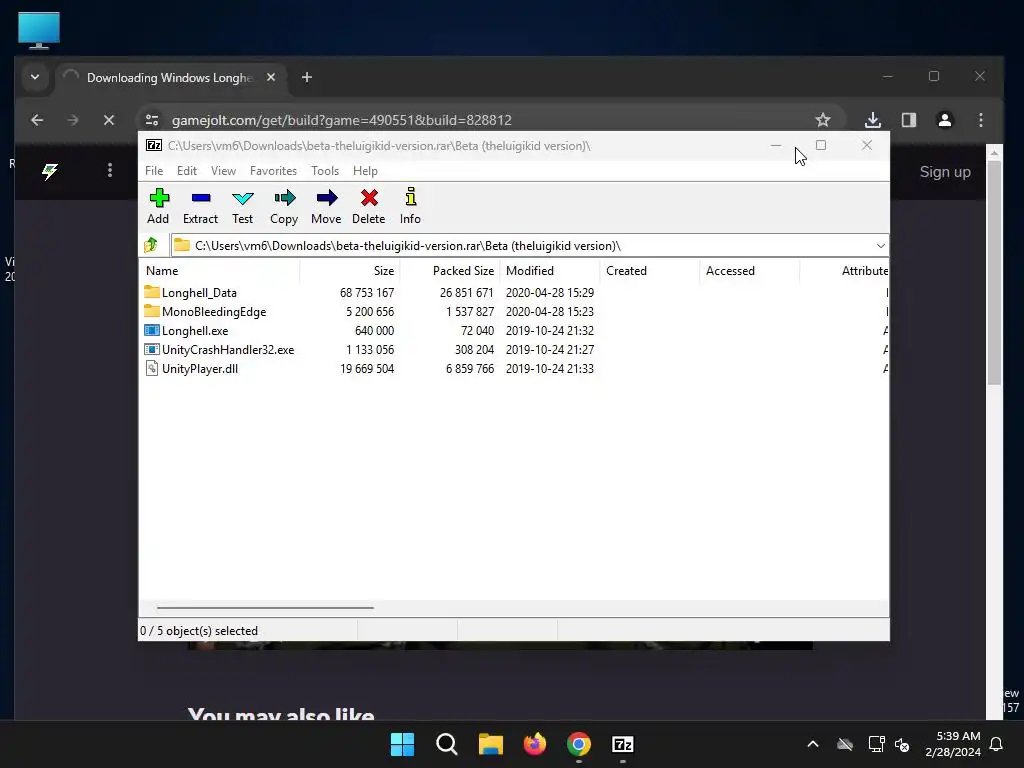1024x768 pixels.
Task: Switch to 7-Zip taskbar icon
Action: click(x=623, y=744)
